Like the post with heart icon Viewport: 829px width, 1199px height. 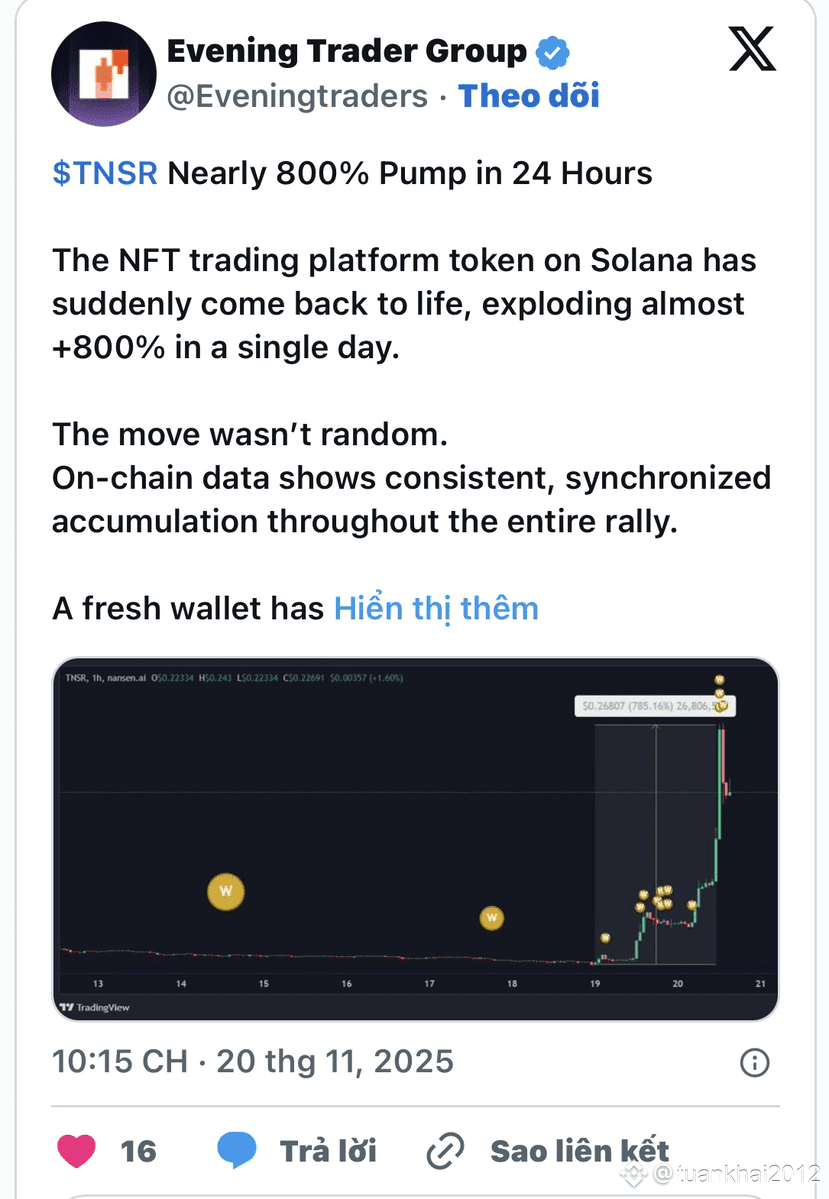(76, 1150)
